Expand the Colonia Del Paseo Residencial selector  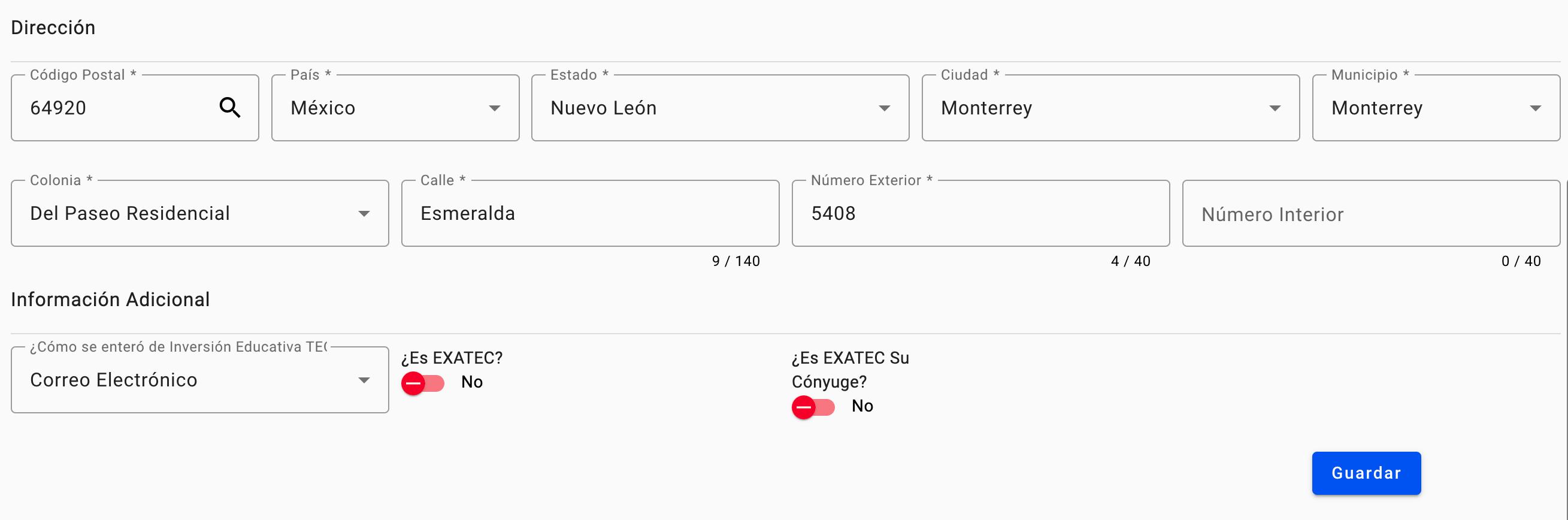183,213
